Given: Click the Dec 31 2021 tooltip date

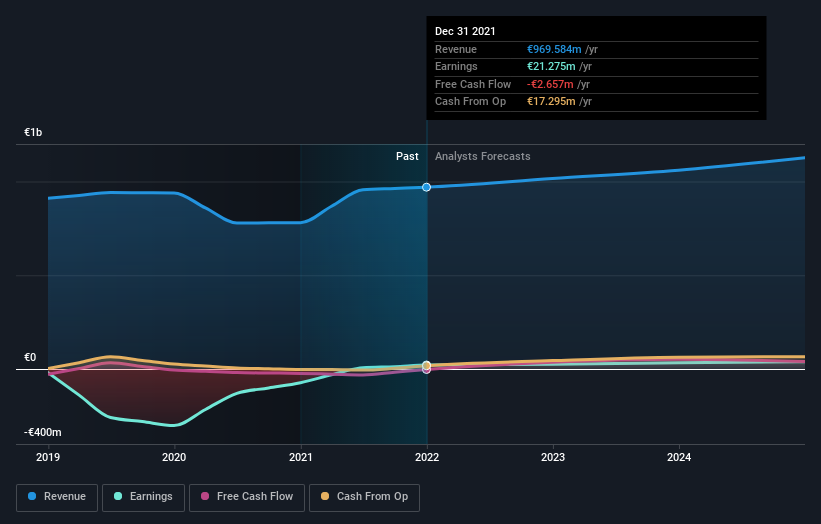Looking at the screenshot, I should [x=465, y=31].
